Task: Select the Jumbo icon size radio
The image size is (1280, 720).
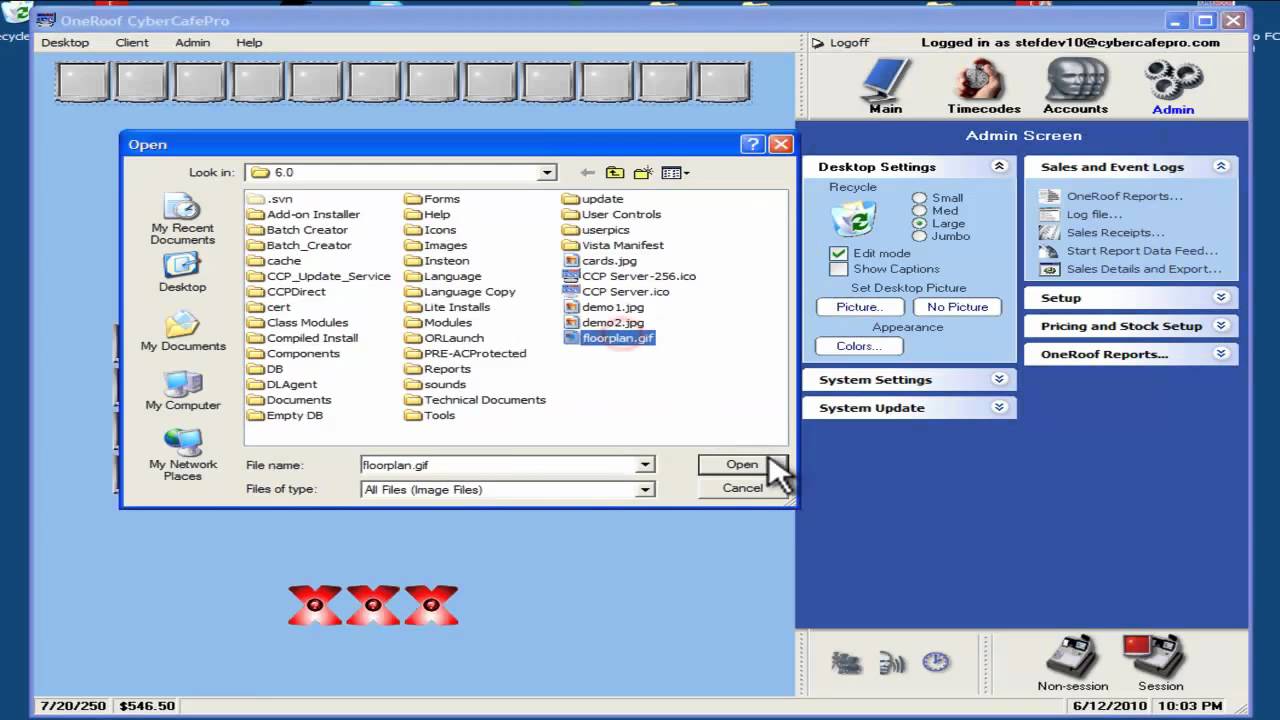Action: click(919, 237)
